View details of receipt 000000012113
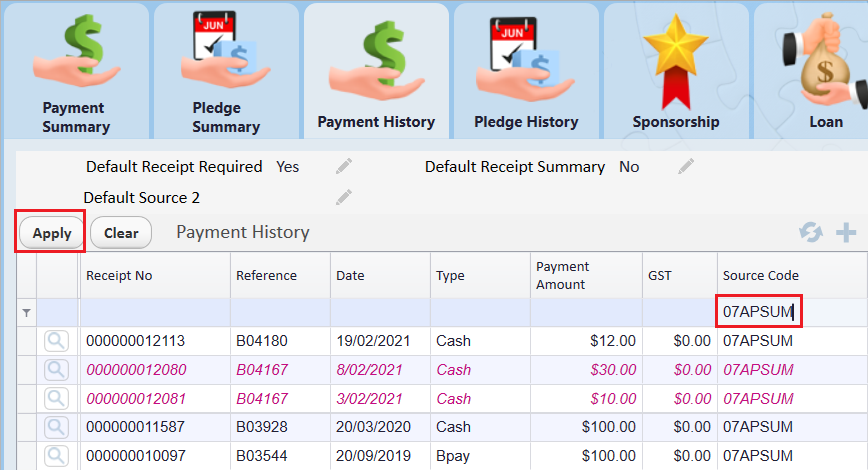This screenshot has height=470, width=868. click(x=57, y=341)
